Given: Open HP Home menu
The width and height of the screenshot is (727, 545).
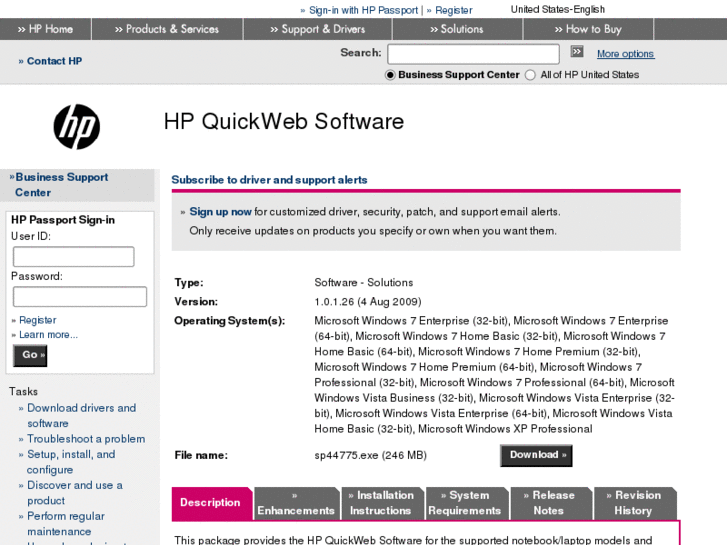Looking at the screenshot, I should point(45,29).
